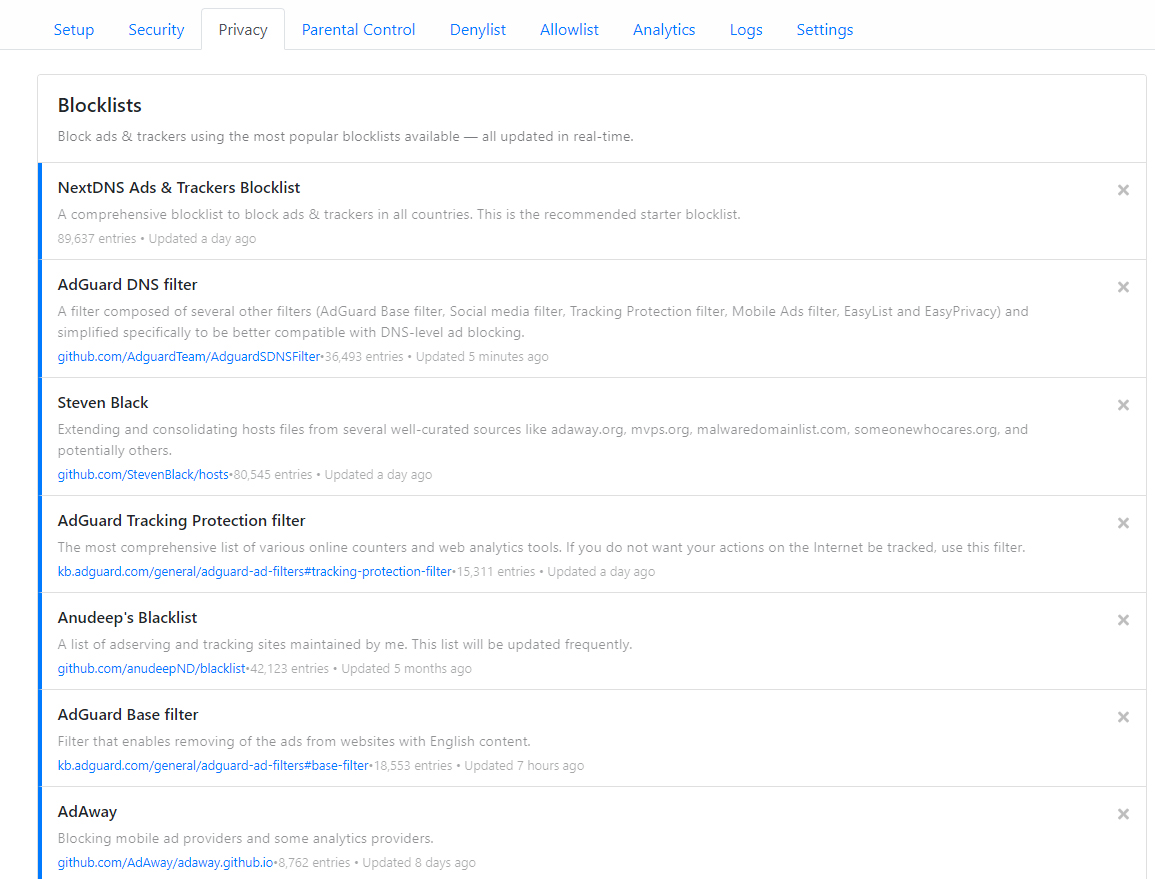Delete the Steven Black blocklist

click(x=1123, y=405)
